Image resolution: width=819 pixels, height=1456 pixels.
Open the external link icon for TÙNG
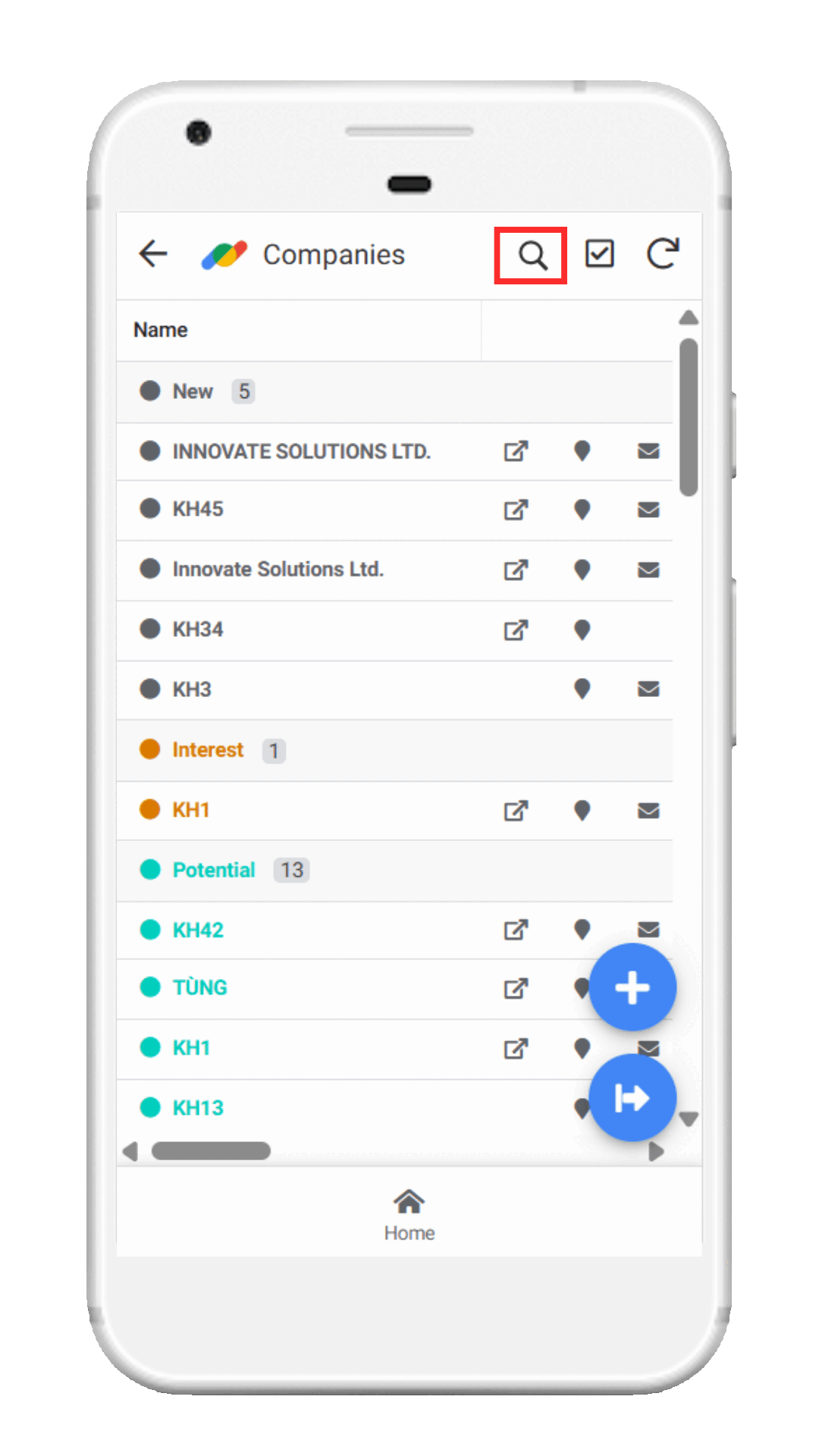click(x=516, y=988)
